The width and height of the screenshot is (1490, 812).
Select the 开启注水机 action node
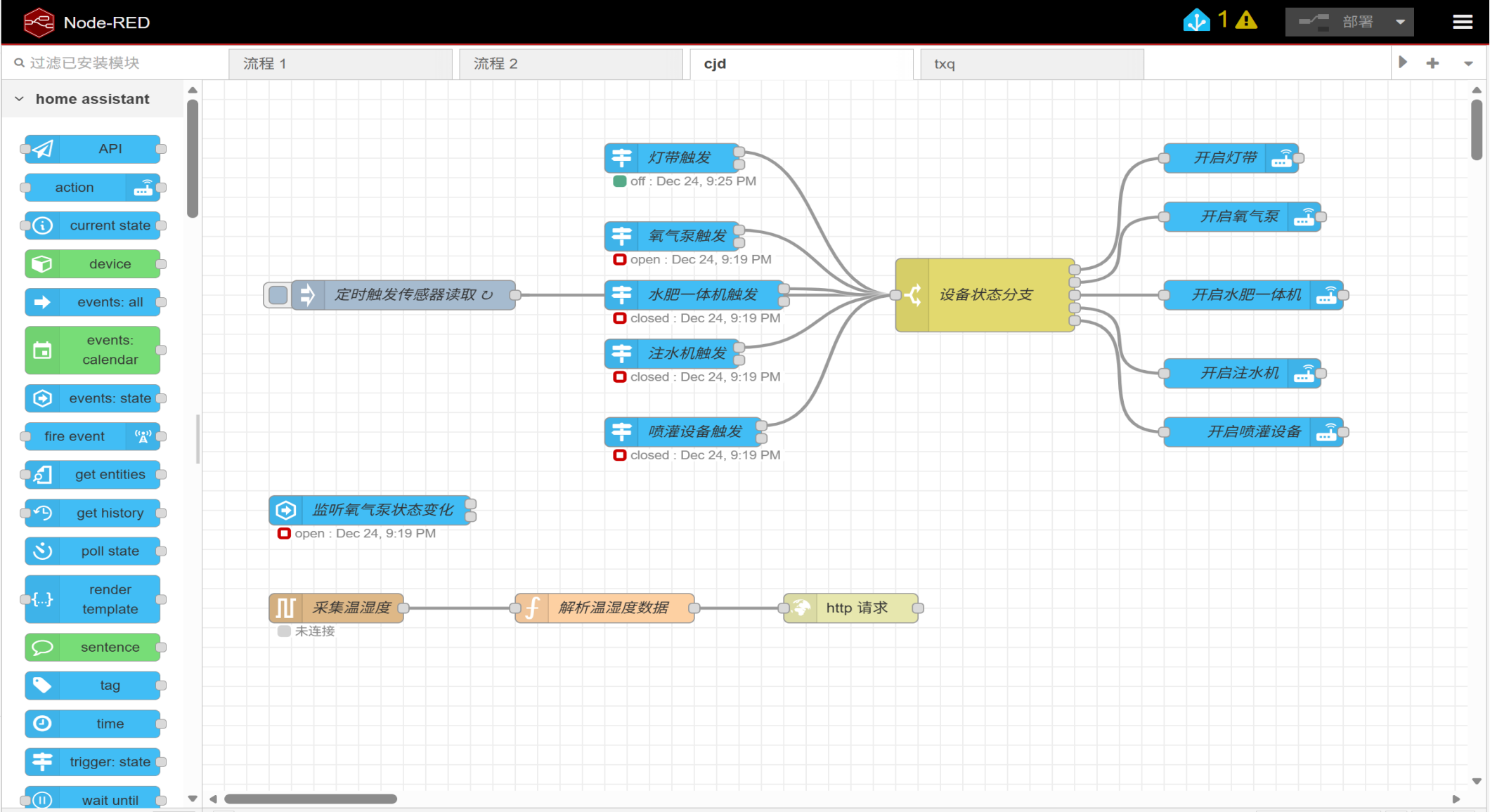1242,374
